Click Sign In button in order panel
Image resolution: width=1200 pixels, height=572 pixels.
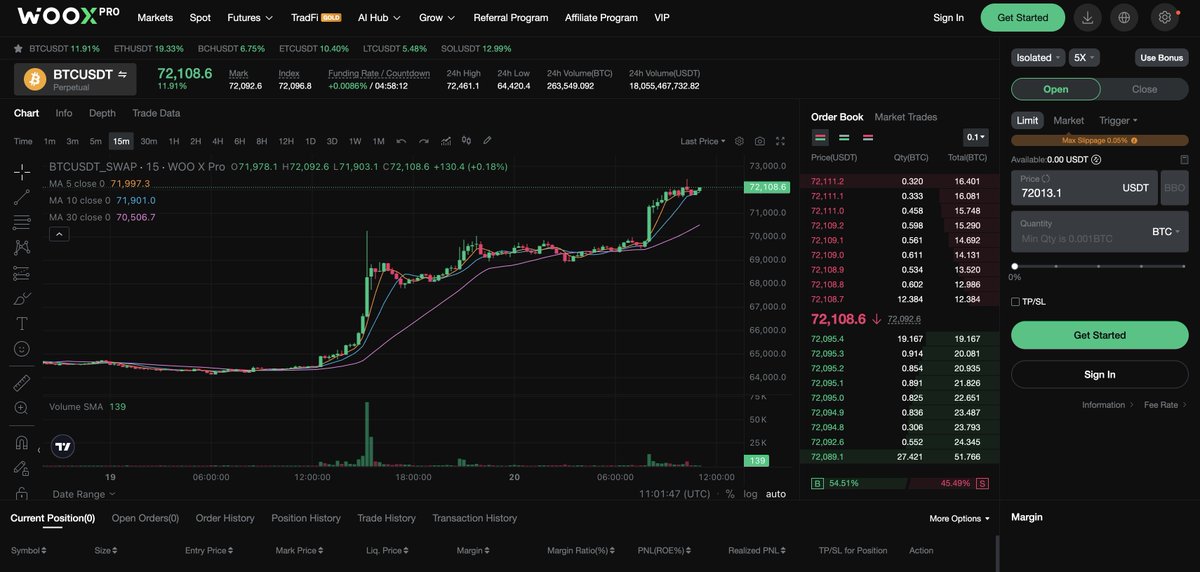click(1100, 374)
